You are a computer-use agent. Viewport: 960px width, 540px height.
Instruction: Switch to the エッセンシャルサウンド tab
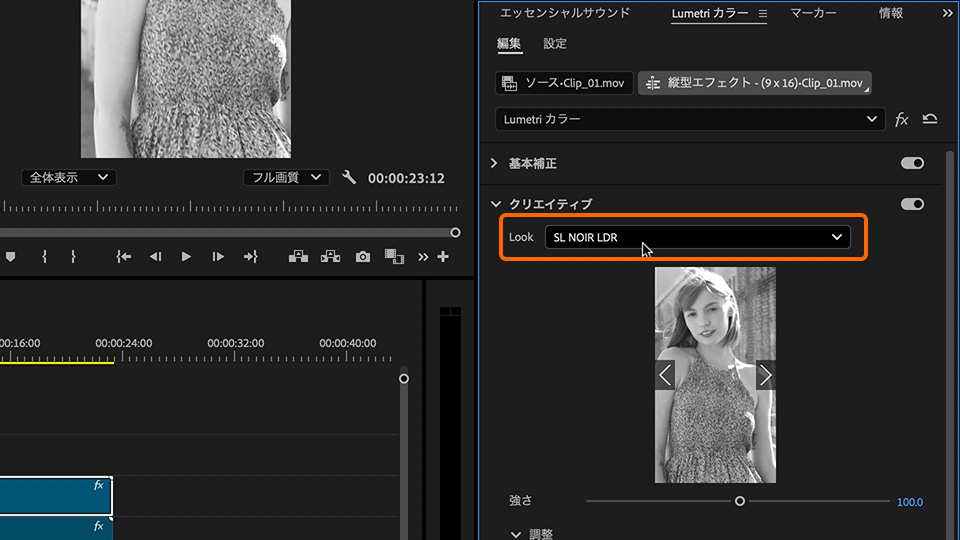pos(564,13)
